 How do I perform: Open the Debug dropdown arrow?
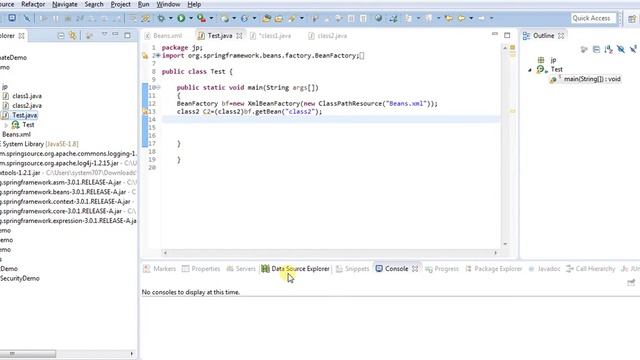pyautogui.click(x=171, y=18)
